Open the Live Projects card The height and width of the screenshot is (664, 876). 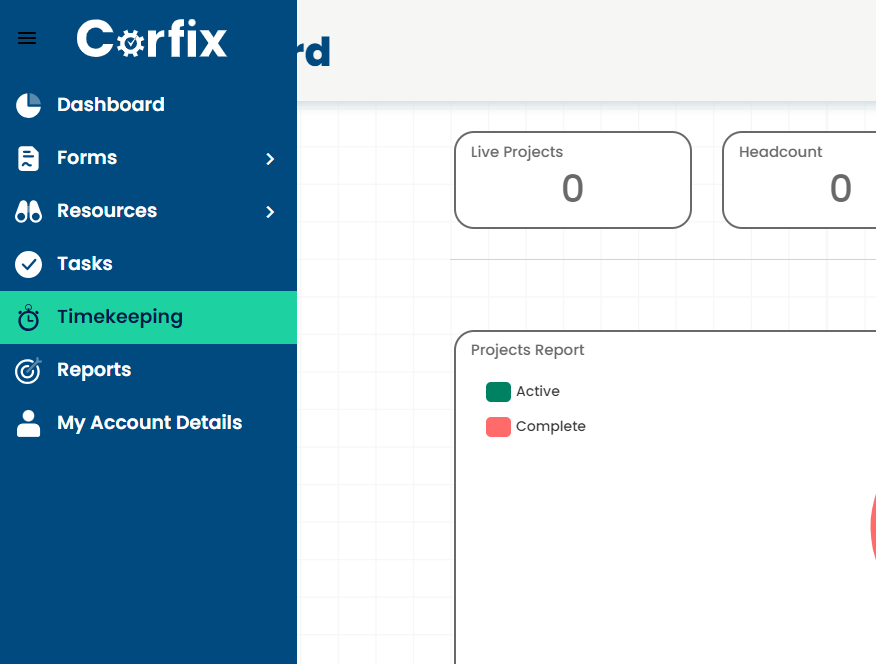[572, 180]
